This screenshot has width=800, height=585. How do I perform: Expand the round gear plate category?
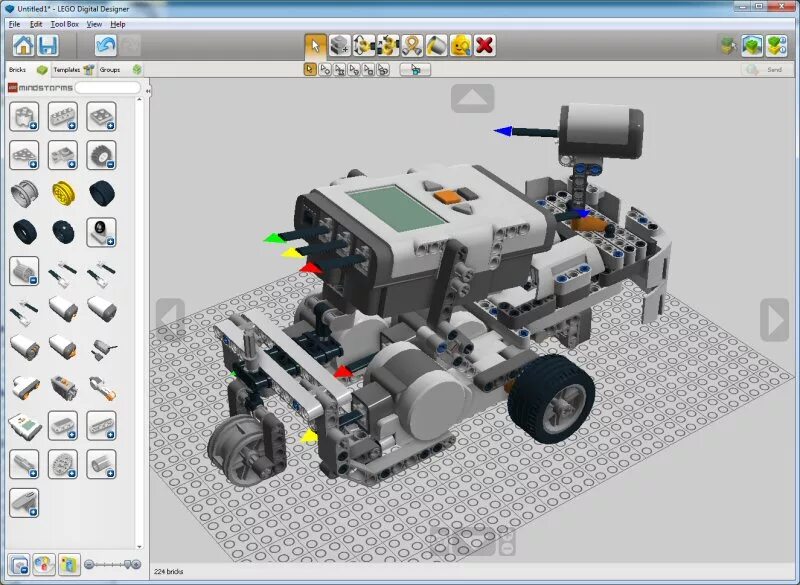[x=63, y=464]
